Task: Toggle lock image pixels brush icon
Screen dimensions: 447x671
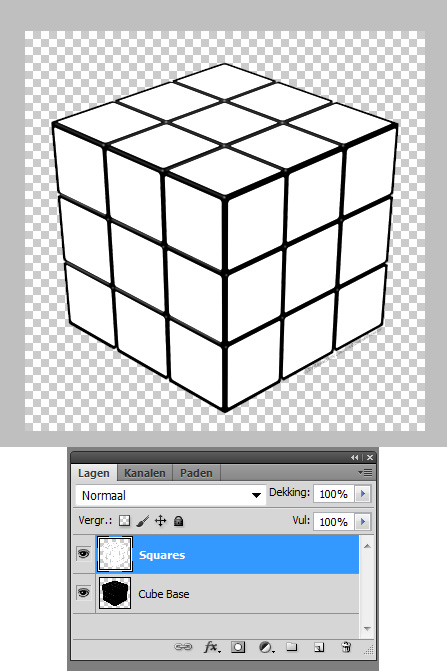Action: point(142,521)
